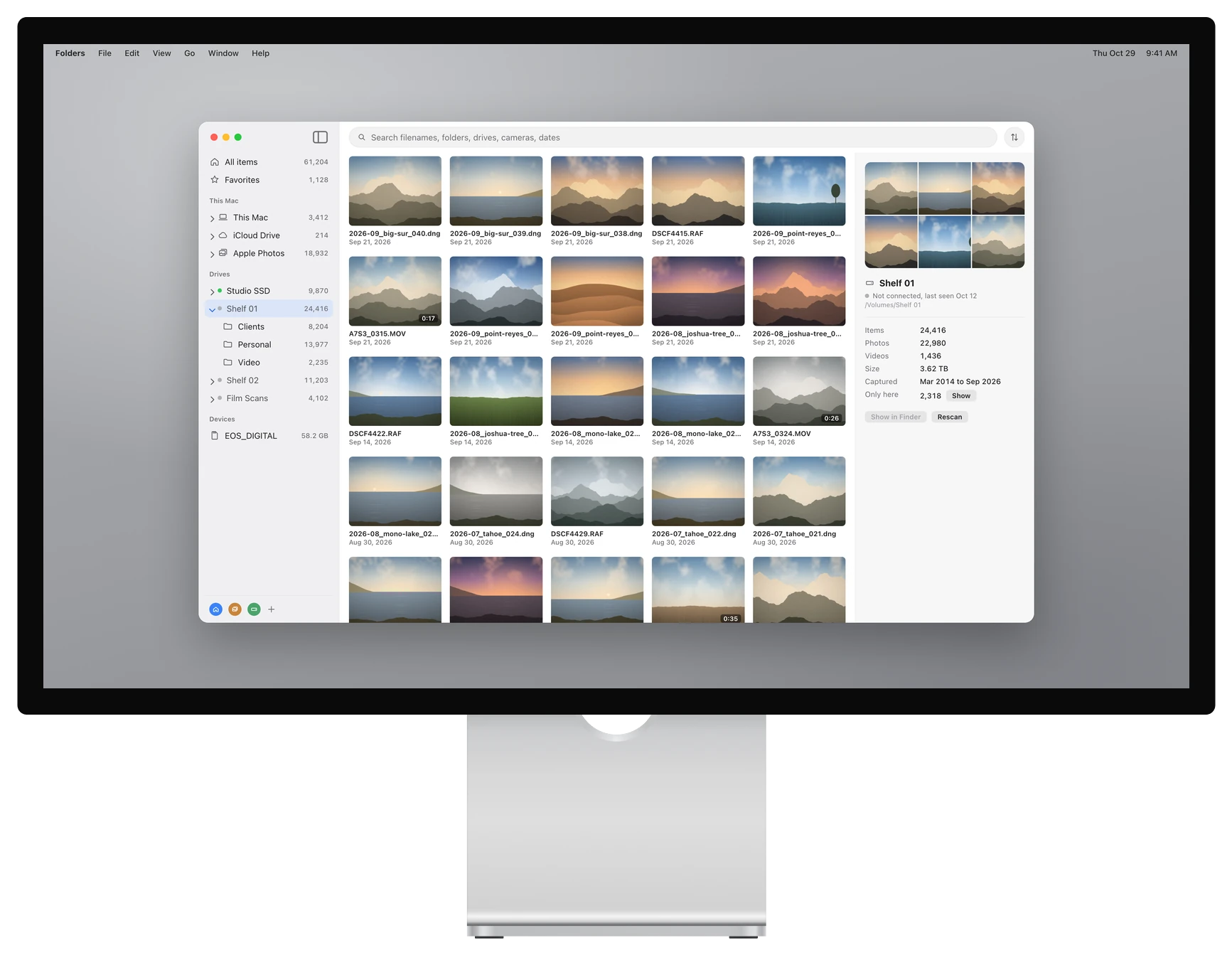Expand the Film Scans drive
1232x955 pixels.
pyautogui.click(x=212, y=399)
